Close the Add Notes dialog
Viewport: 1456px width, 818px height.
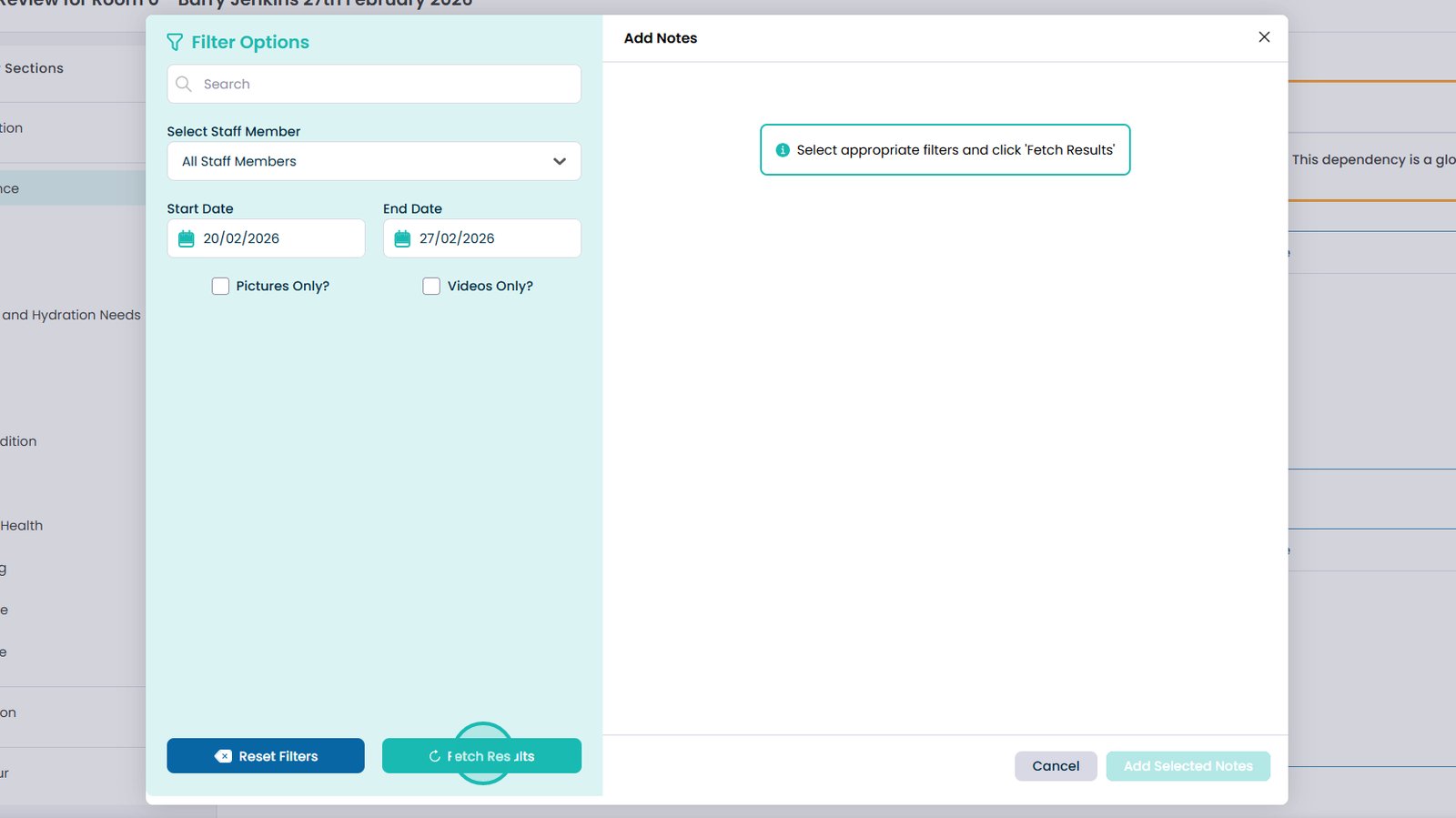pos(1264,37)
